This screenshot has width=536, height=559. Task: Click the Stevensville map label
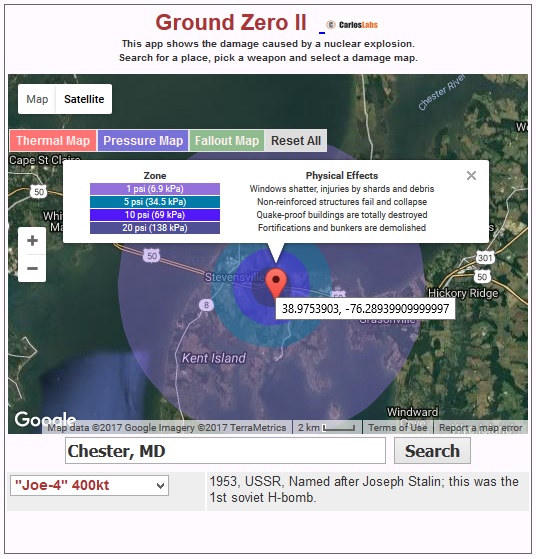coord(235,277)
